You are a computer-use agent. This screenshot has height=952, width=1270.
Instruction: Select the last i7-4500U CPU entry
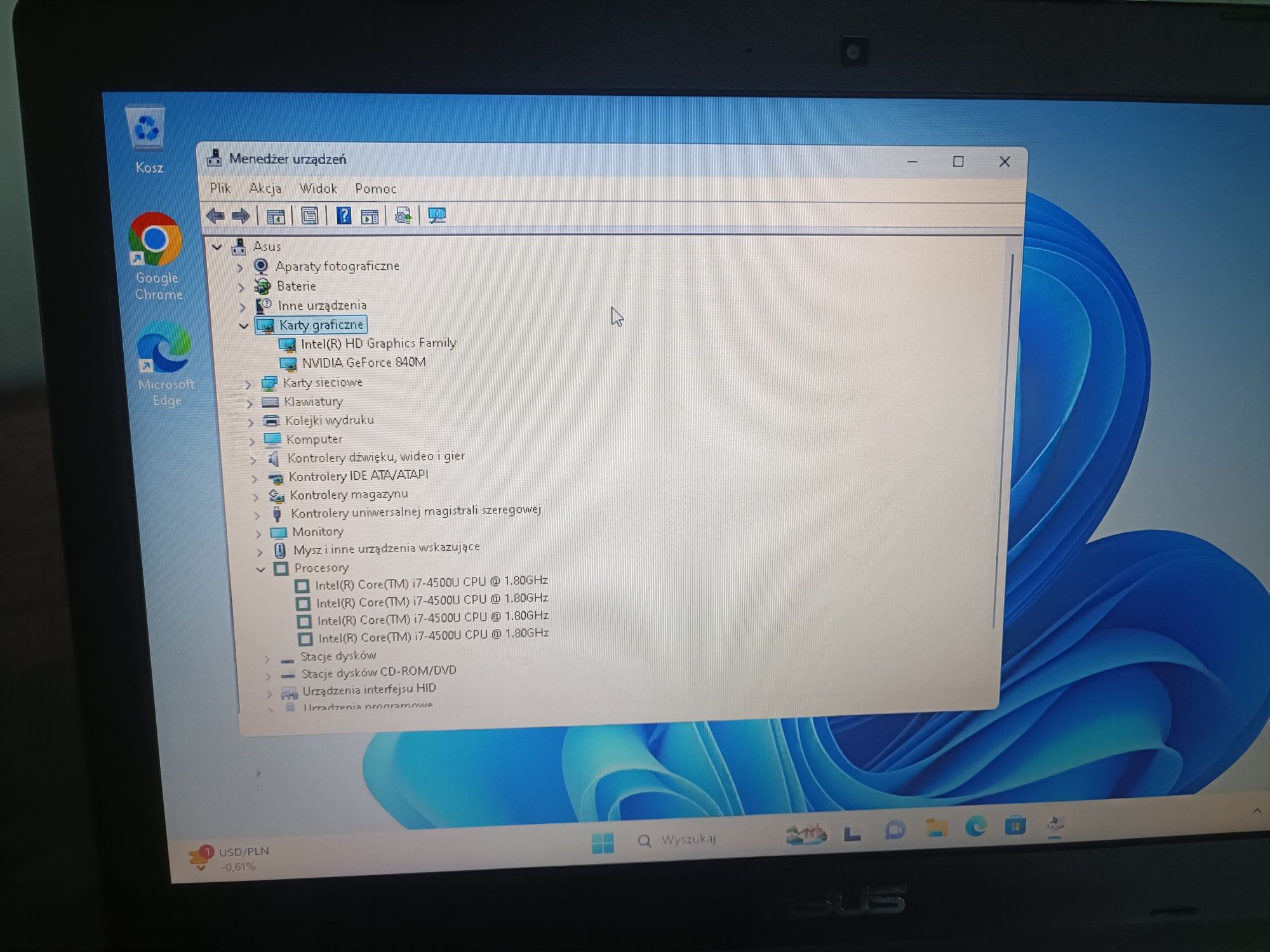[433, 635]
